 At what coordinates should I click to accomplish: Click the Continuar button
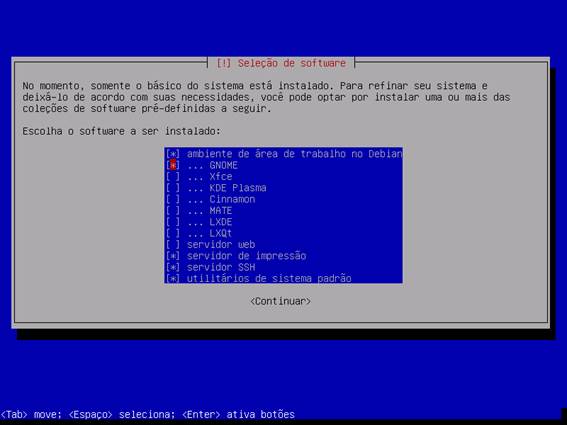tap(281, 301)
